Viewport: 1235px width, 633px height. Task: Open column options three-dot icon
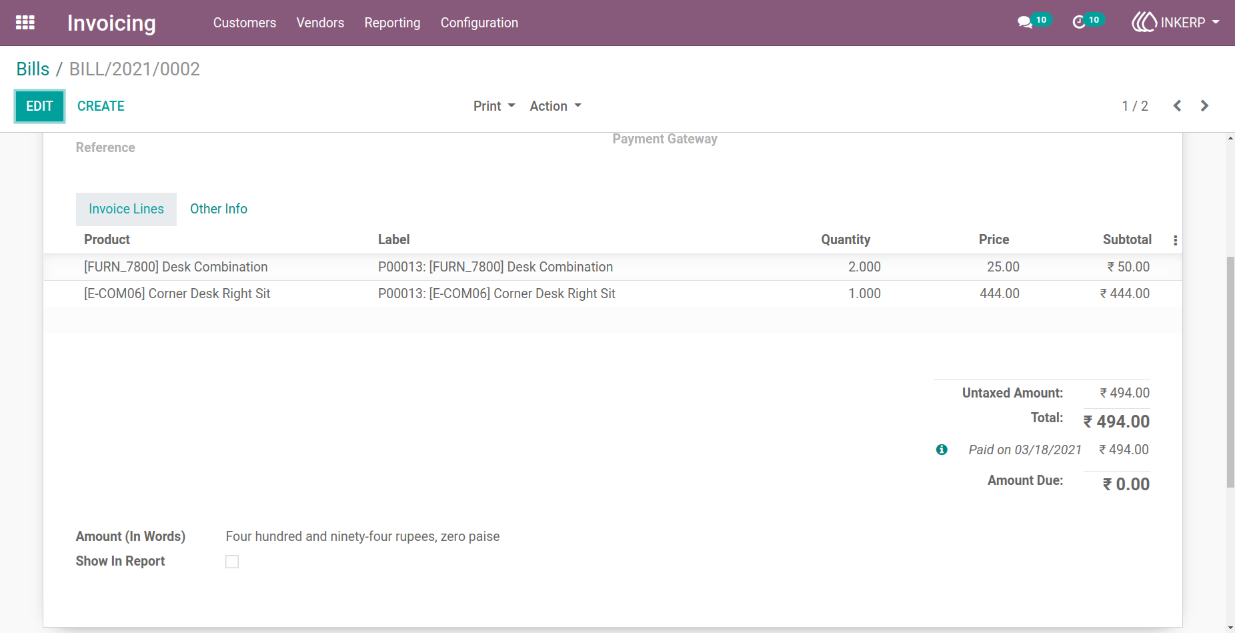coord(1175,240)
